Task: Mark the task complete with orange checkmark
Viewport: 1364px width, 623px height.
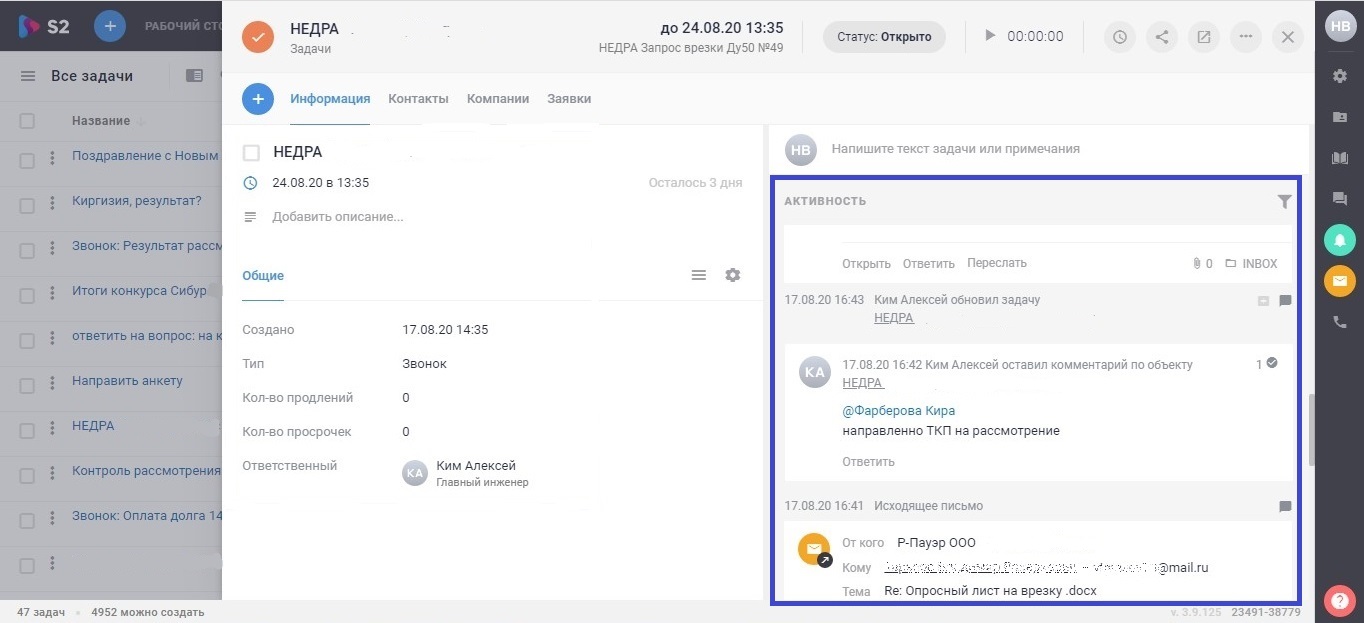Action: click(x=258, y=37)
